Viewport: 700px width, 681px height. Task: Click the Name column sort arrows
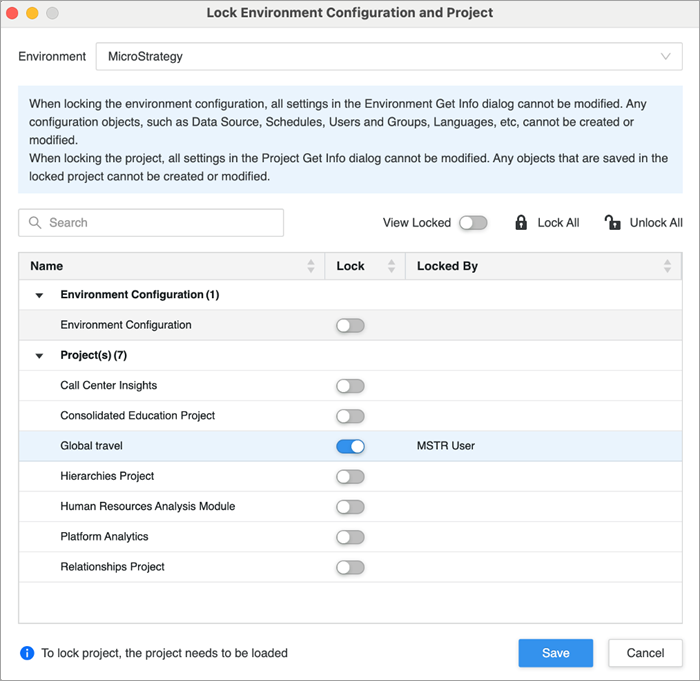pyautogui.click(x=311, y=266)
